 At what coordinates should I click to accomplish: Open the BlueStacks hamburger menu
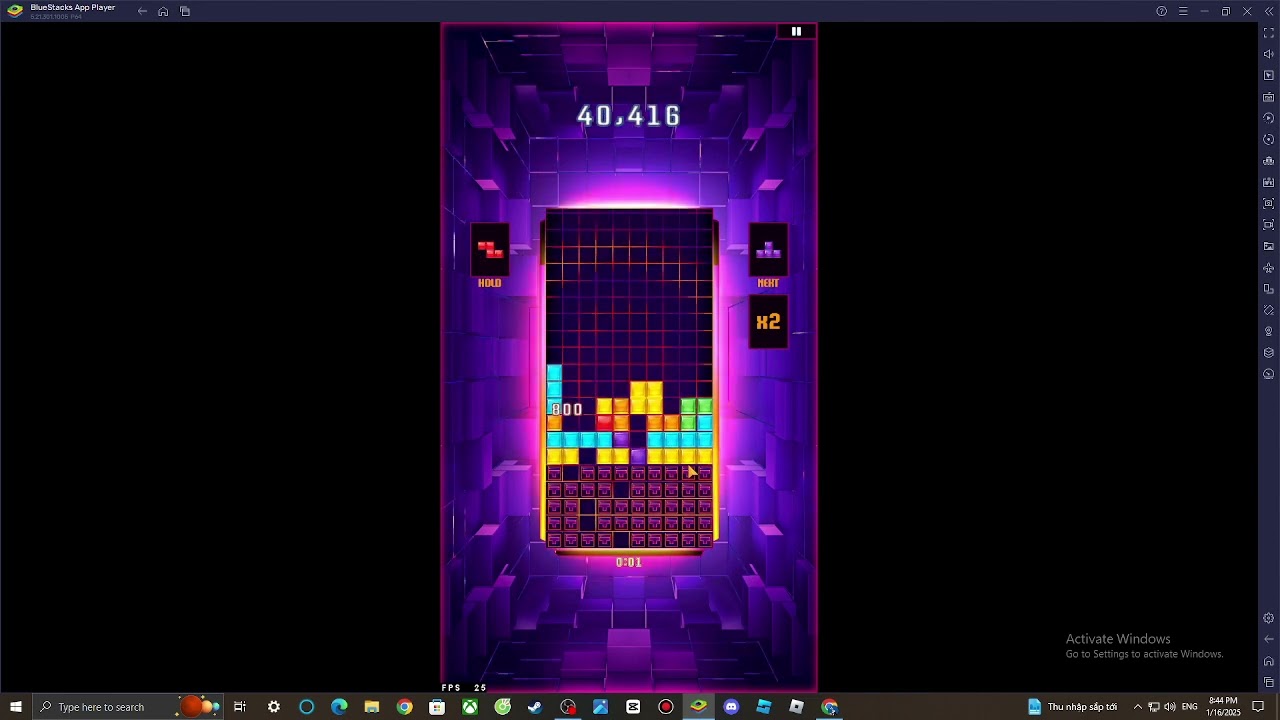click(1183, 11)
